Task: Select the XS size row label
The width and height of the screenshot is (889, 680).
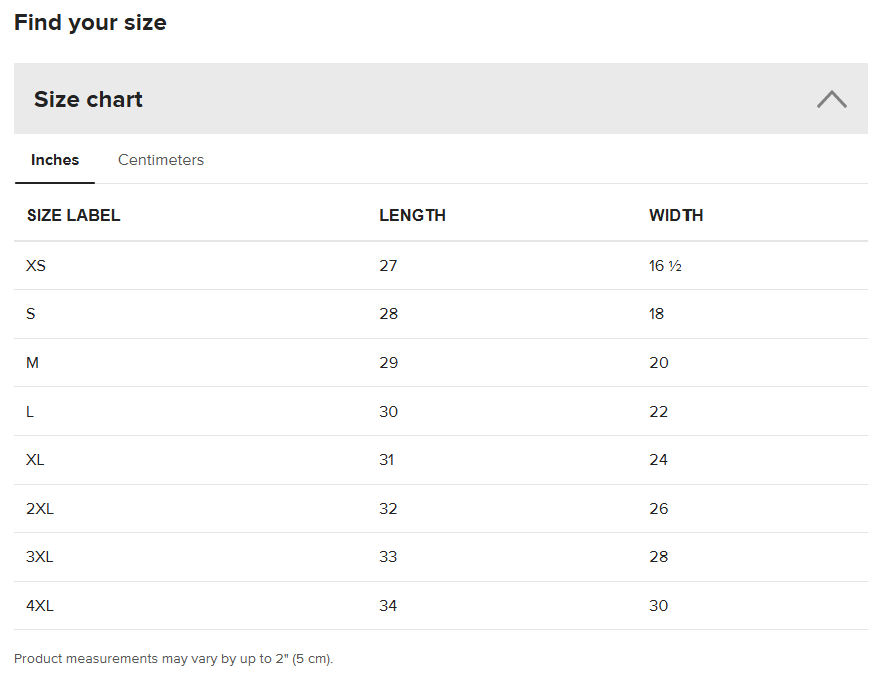Action: [x=36, y=265]
